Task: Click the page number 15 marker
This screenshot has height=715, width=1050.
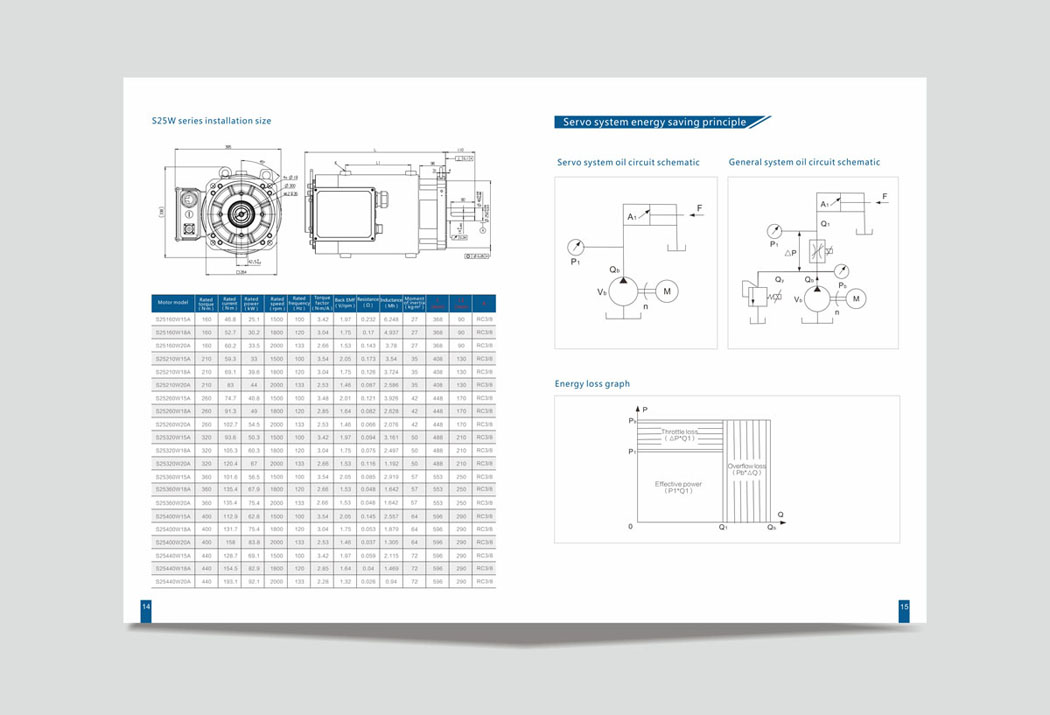Action: [x=903, y=607]
